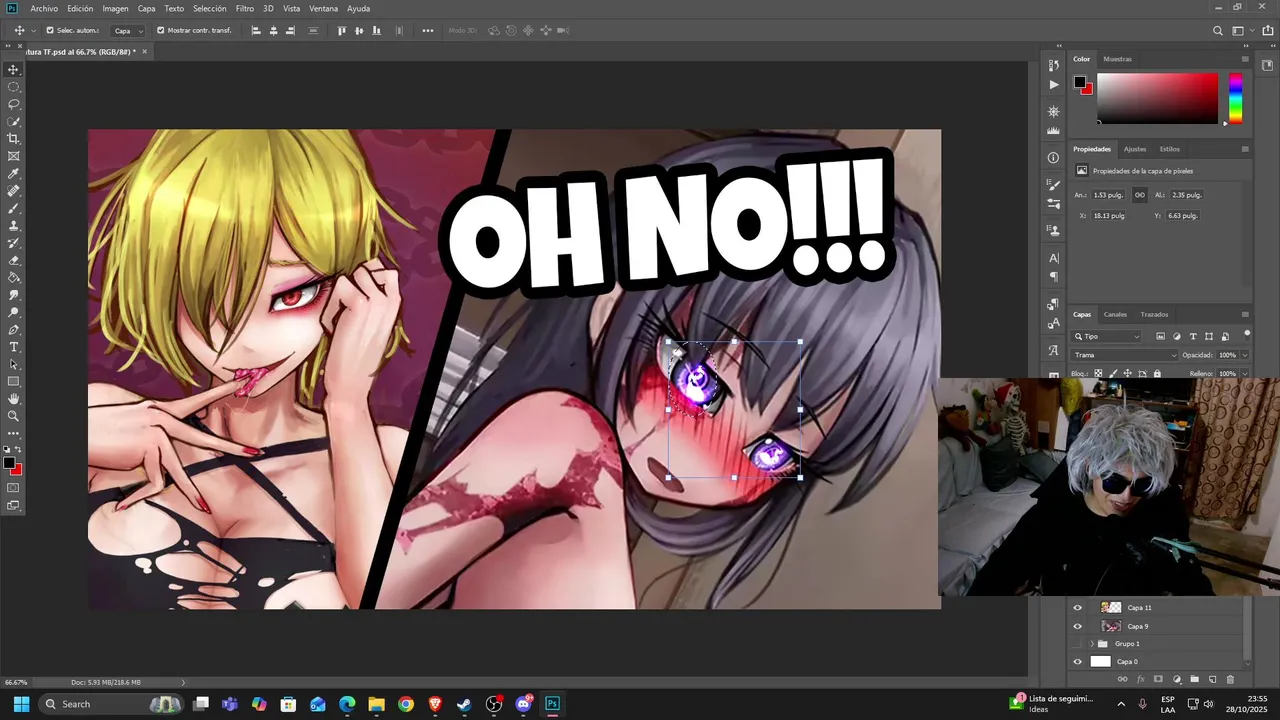Pick a color in the Color panel field
This screenshot has height=720, width=1280.
coord(1158,98)
